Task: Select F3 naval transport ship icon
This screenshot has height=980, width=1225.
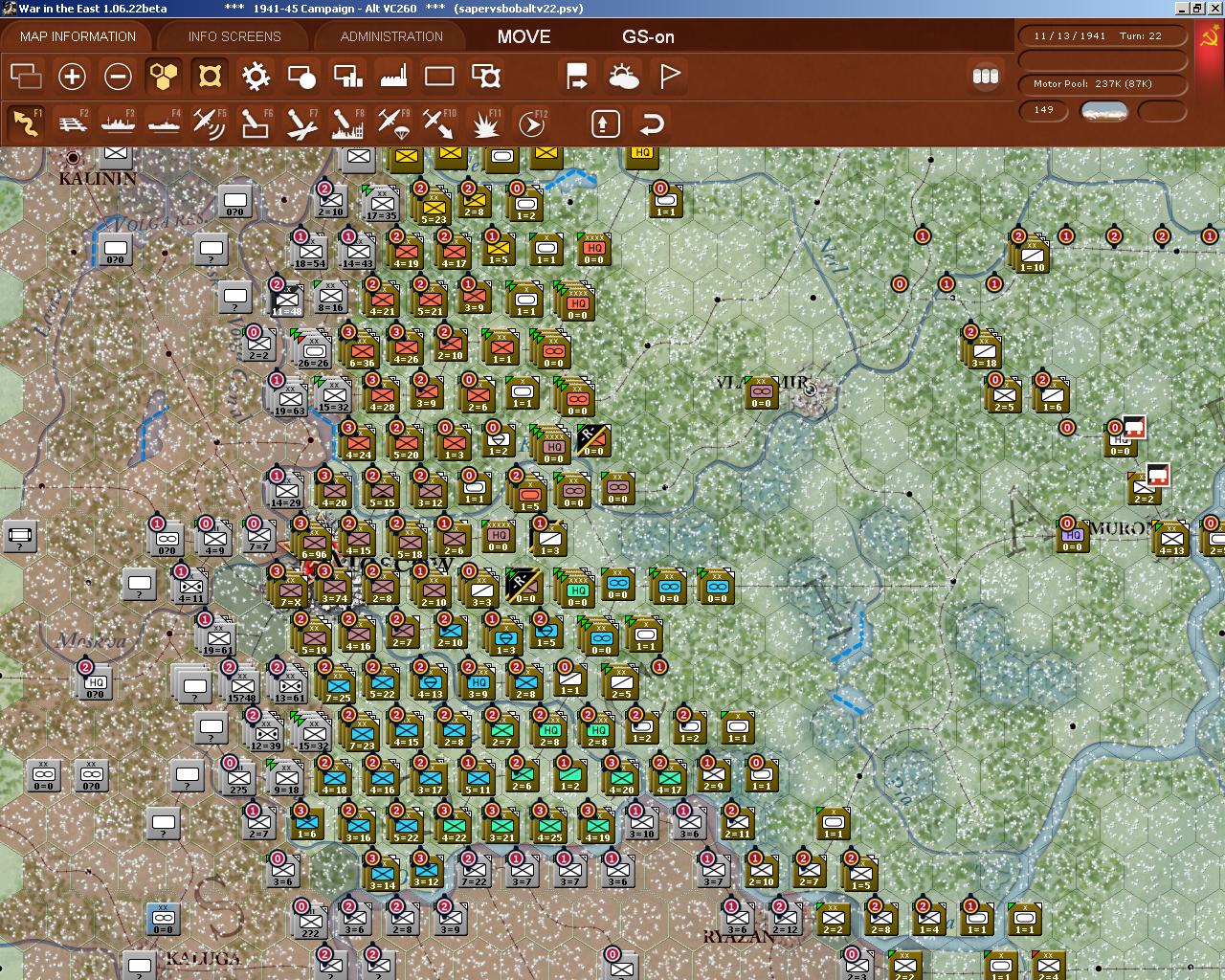Action: coord(118,123)
